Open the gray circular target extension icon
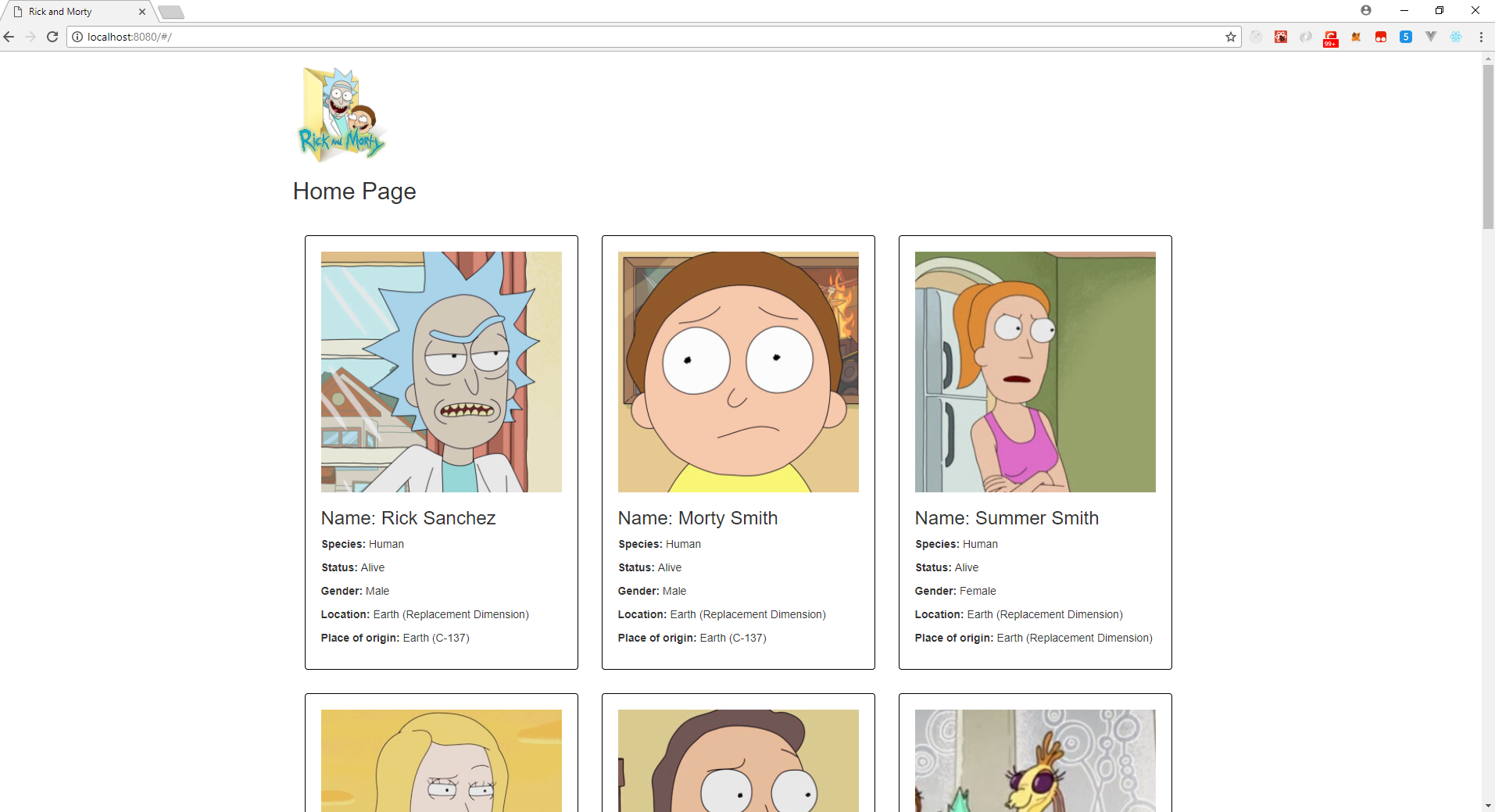Image resolution: width=1495 pixels, height=812 pixels. click(x=1256, y=37)
